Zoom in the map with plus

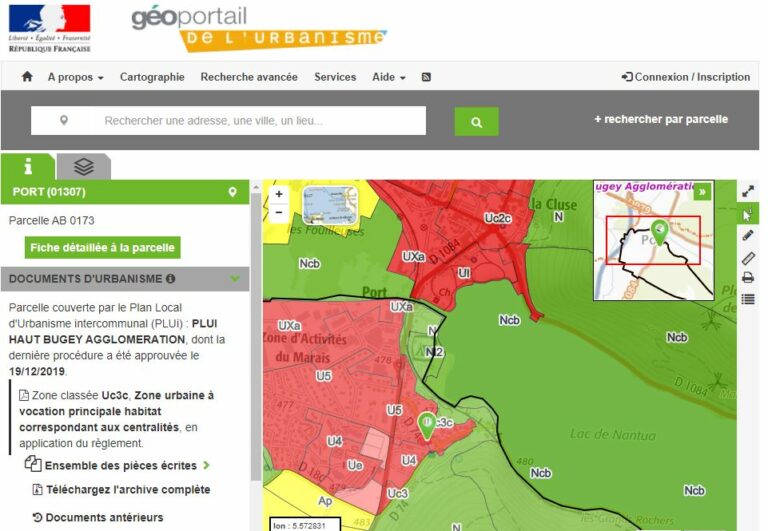pos(279,194)
